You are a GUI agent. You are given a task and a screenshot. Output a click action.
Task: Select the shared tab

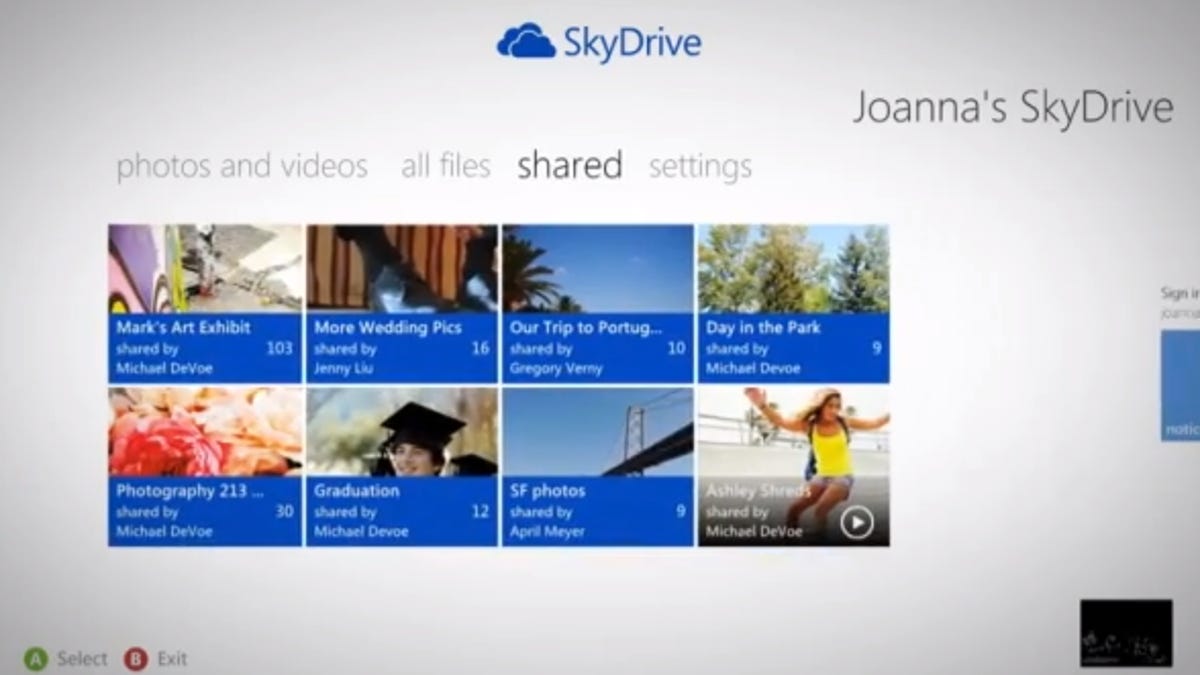[x=569, y=166]
